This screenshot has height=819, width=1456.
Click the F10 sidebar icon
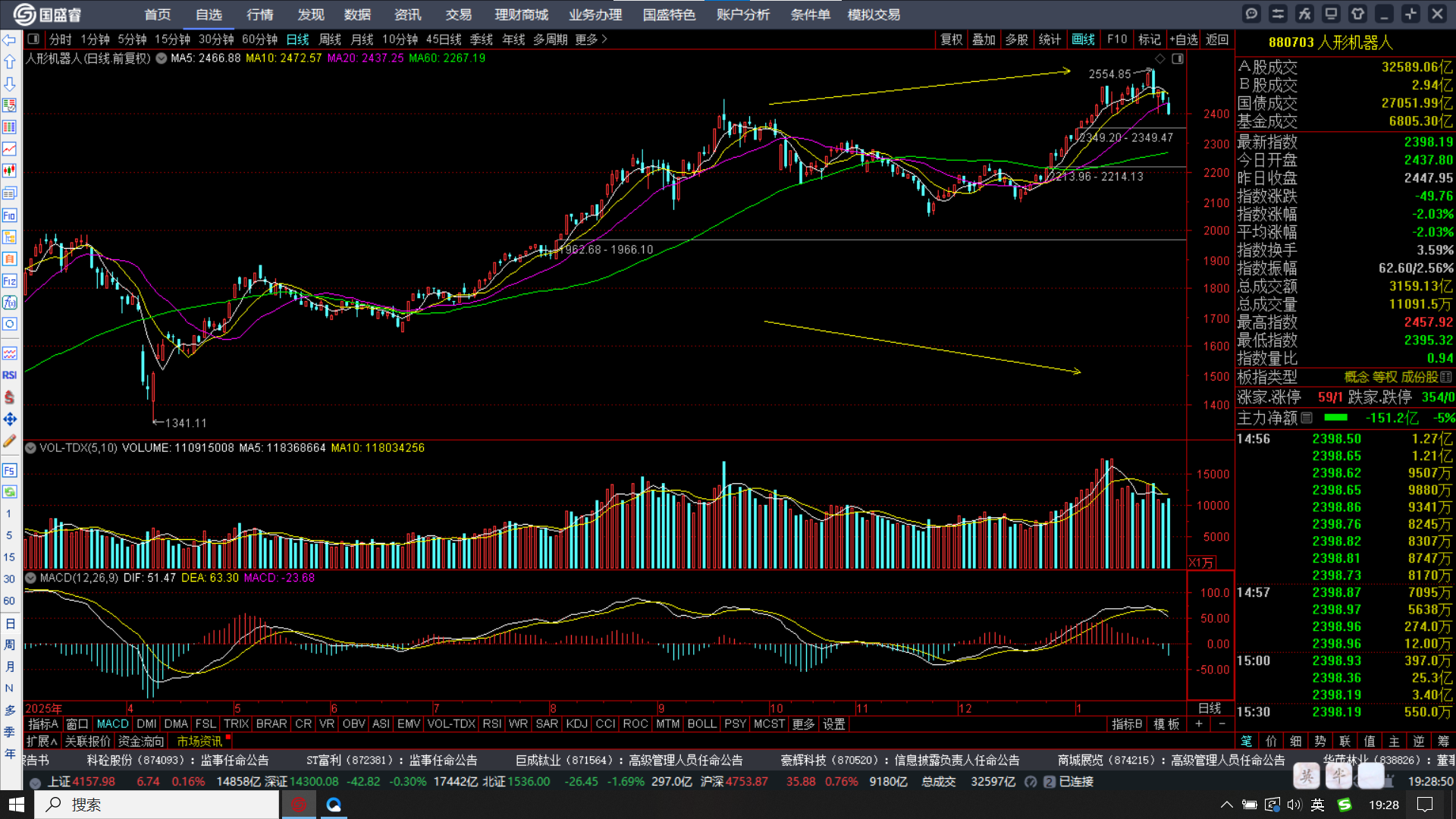click(9, 215)
